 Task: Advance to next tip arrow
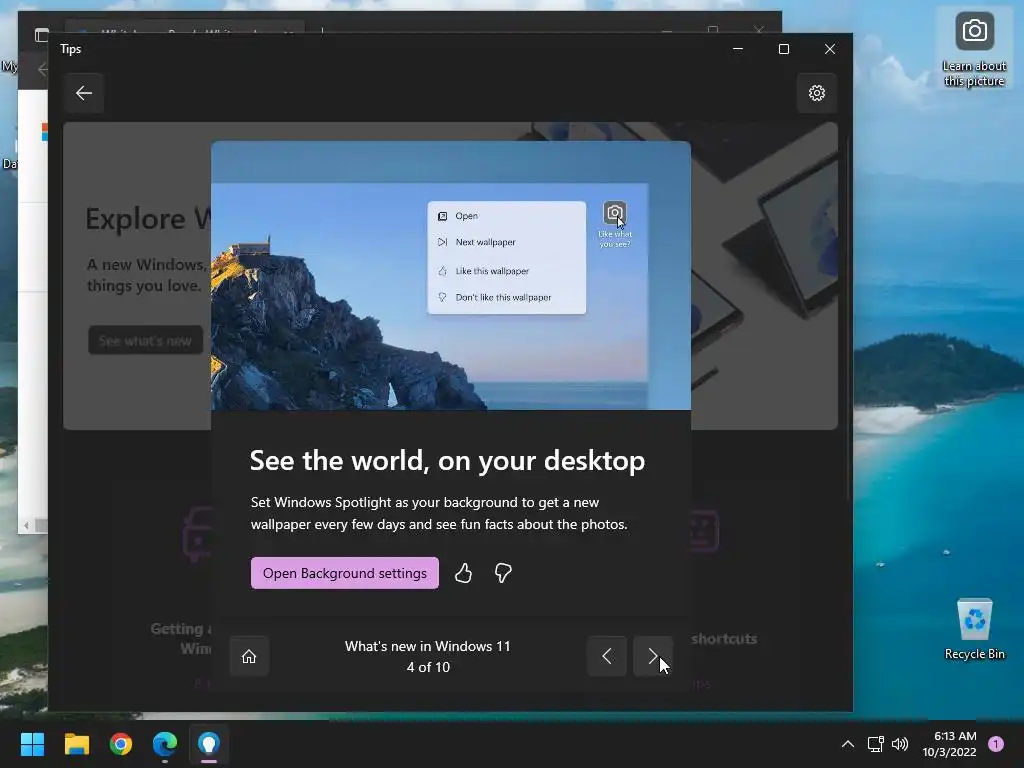652,656
